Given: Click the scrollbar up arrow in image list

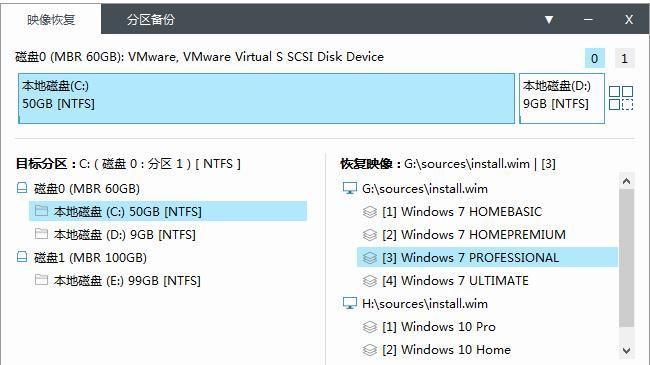Looking at the screenshot, I should coord(626,181).
